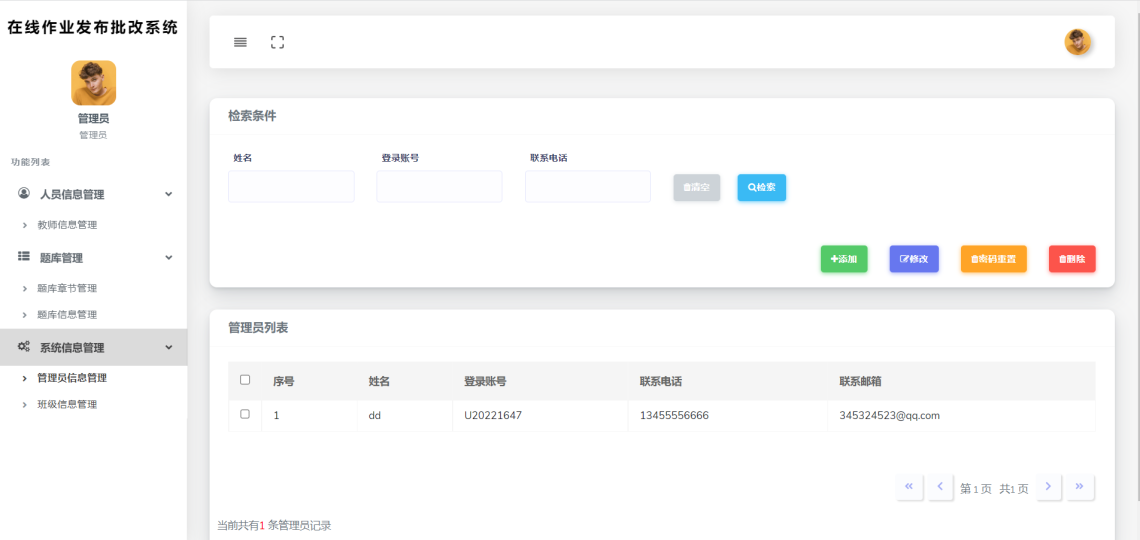This screenshot has width=1140, height=540.
Task: Click the gray 清空 button
Action: click(697, 188)
